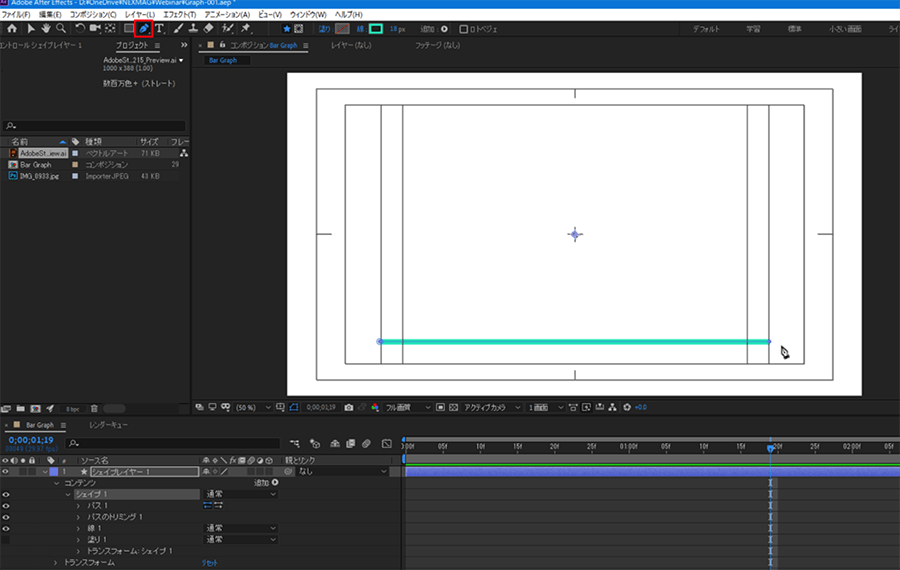Screen dimensions: 900x570
Task: Take a snapshot with camera icon
Action: point(348,408)
